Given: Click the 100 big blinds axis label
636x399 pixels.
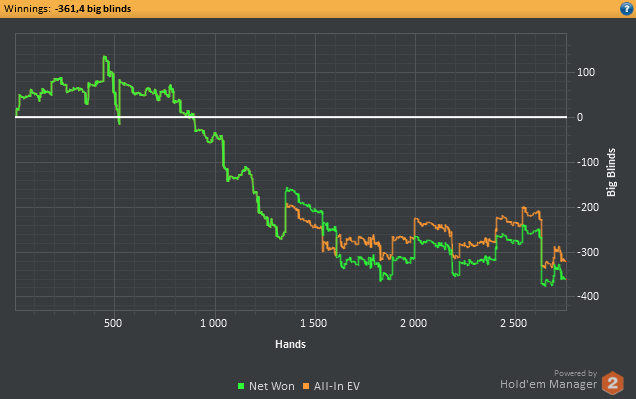Looking at the screenshot, I should (586, 73).
